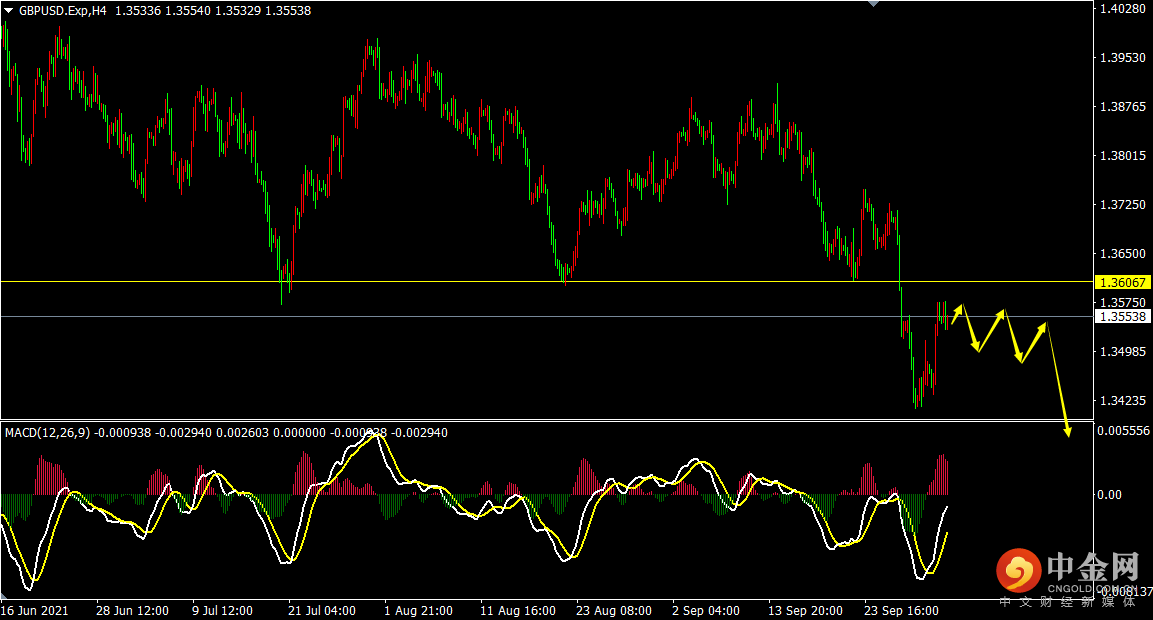Select the third upward yellow arrow's tip
This screenshot has width=1153, height=620.
(1044, 325)
